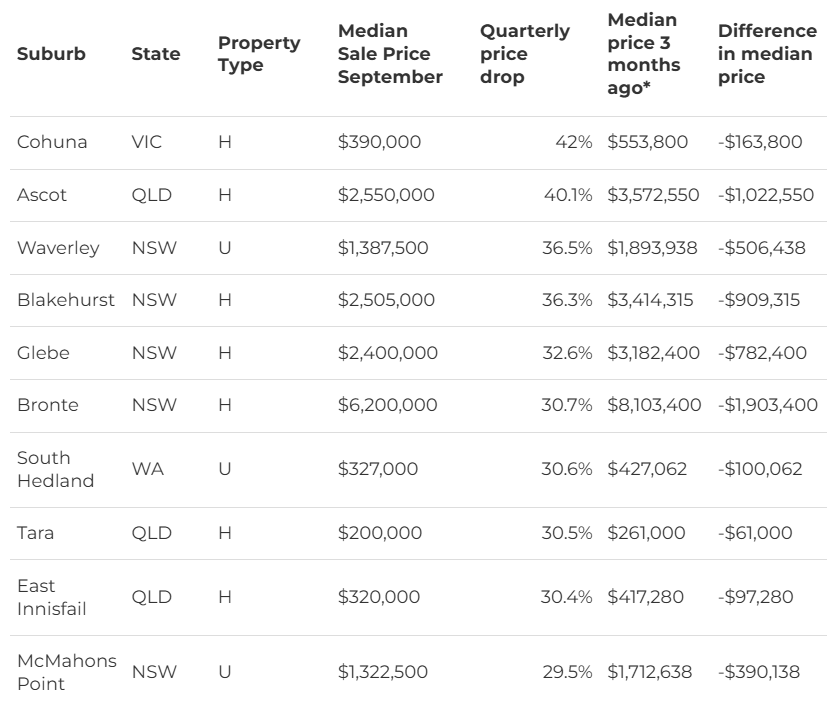Select Median price 3 months ago header
The image size is (827, 701).
coord(644,54)
